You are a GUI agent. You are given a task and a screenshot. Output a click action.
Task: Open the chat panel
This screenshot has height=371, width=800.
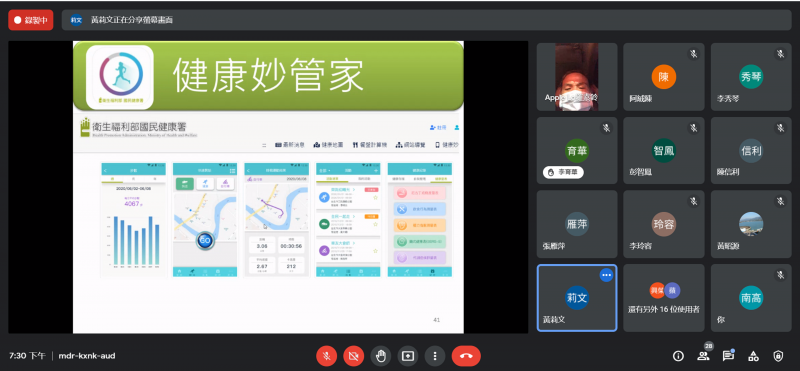click(x=728, y=356)
